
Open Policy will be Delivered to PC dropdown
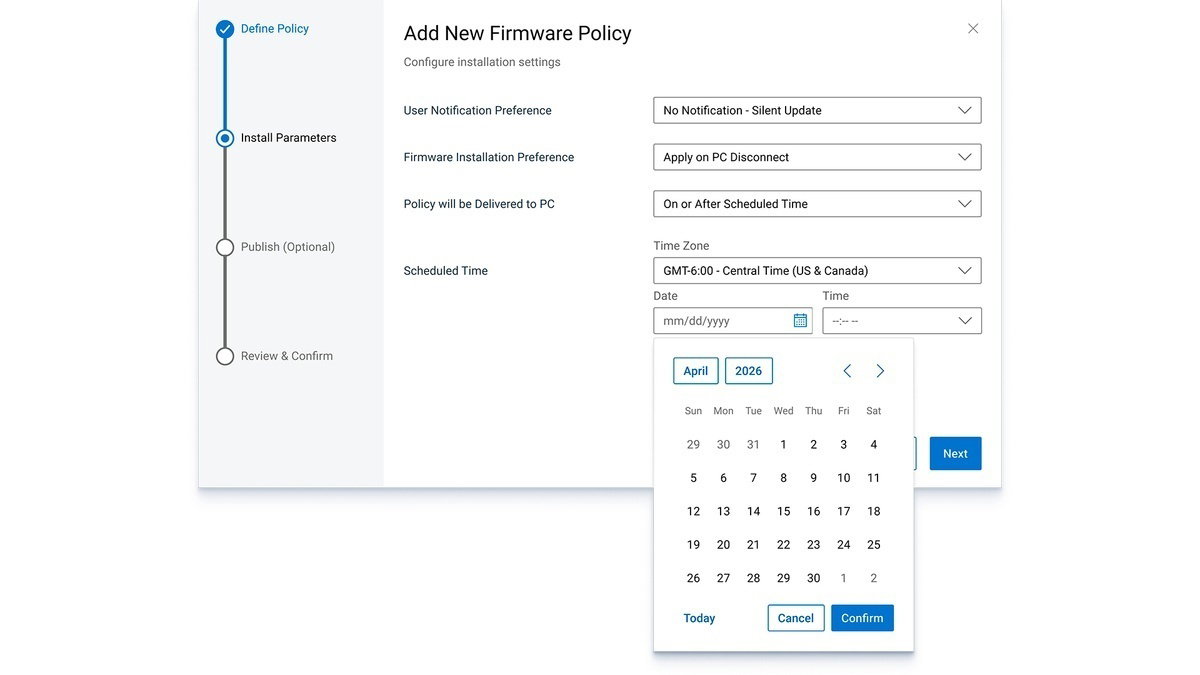coord(817,204)
